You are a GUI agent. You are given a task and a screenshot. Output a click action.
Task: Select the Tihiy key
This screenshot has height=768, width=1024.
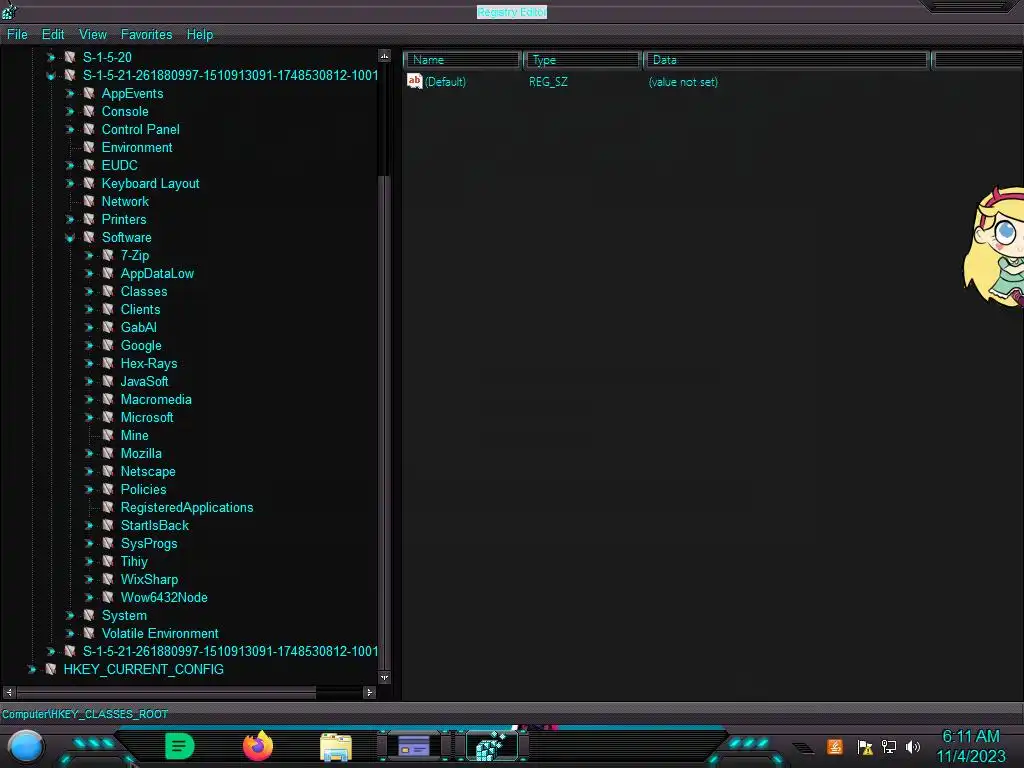[134, 562]
